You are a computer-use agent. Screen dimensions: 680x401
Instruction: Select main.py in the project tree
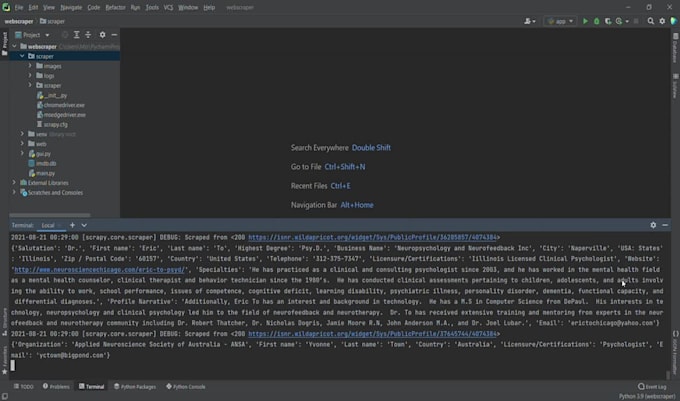tap(42, 173)
